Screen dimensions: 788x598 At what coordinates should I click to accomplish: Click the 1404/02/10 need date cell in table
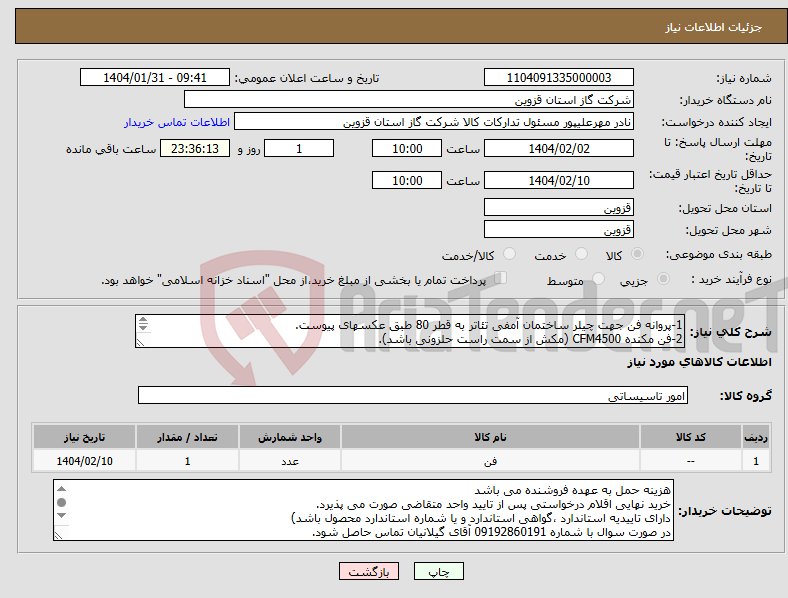[84, 461]
